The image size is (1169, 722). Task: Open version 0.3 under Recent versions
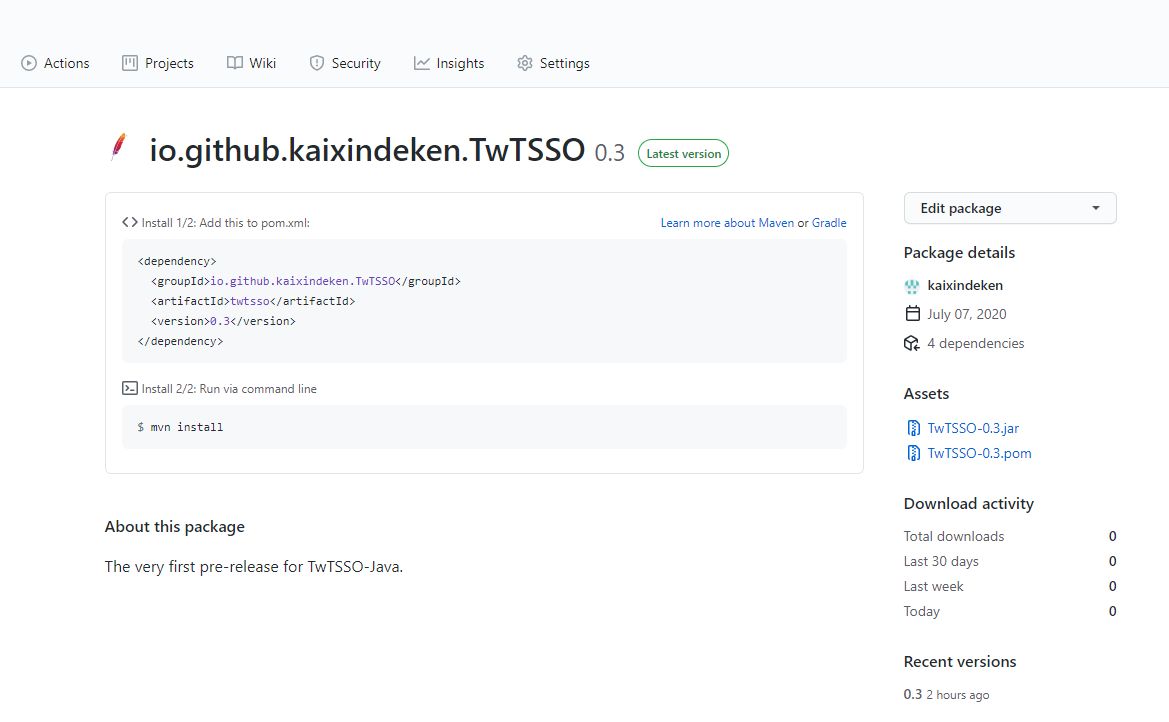[x=913, y=694]
